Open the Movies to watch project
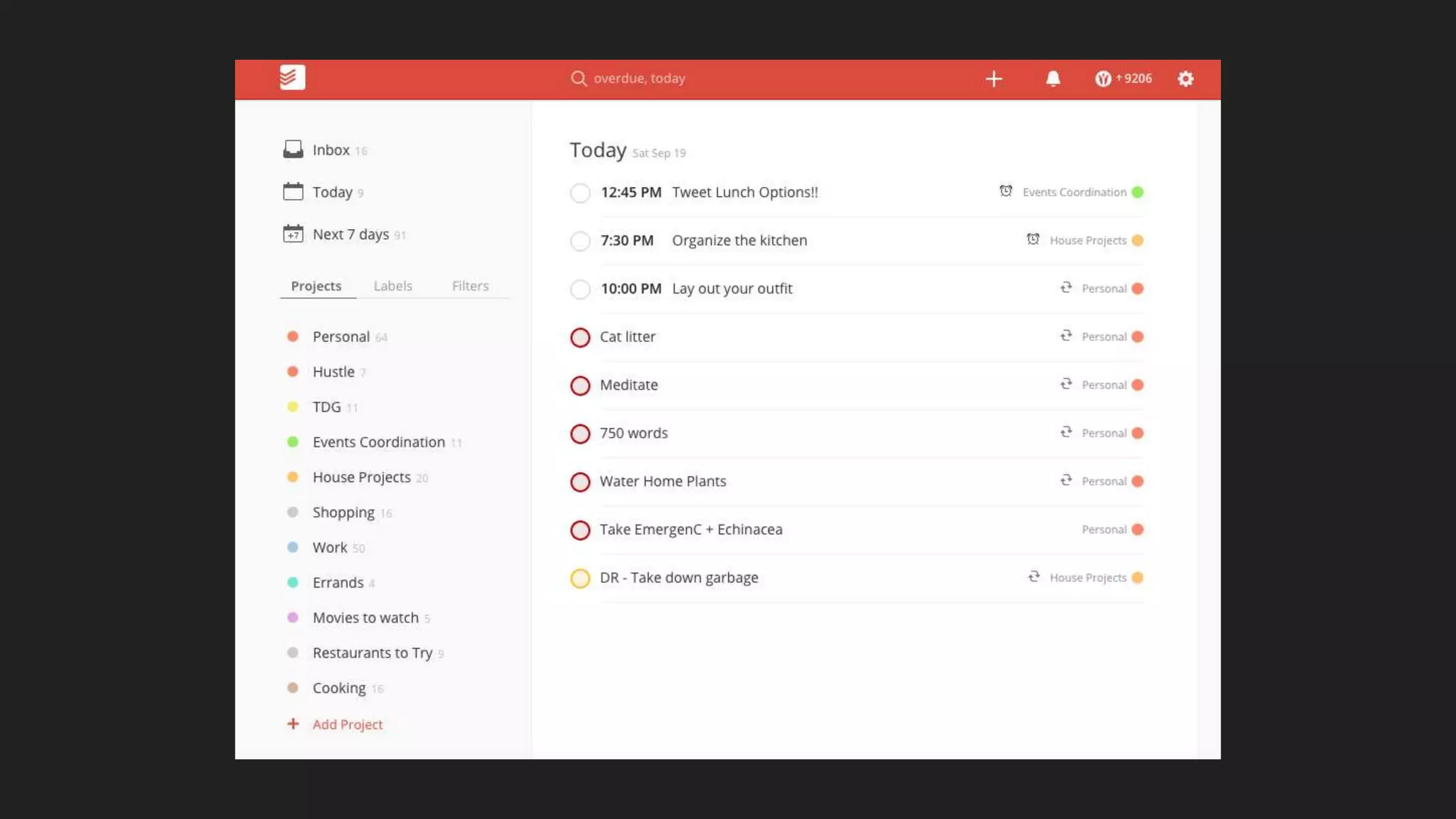Viewport: 1456px width, 819px height. [x=365, y=618]
